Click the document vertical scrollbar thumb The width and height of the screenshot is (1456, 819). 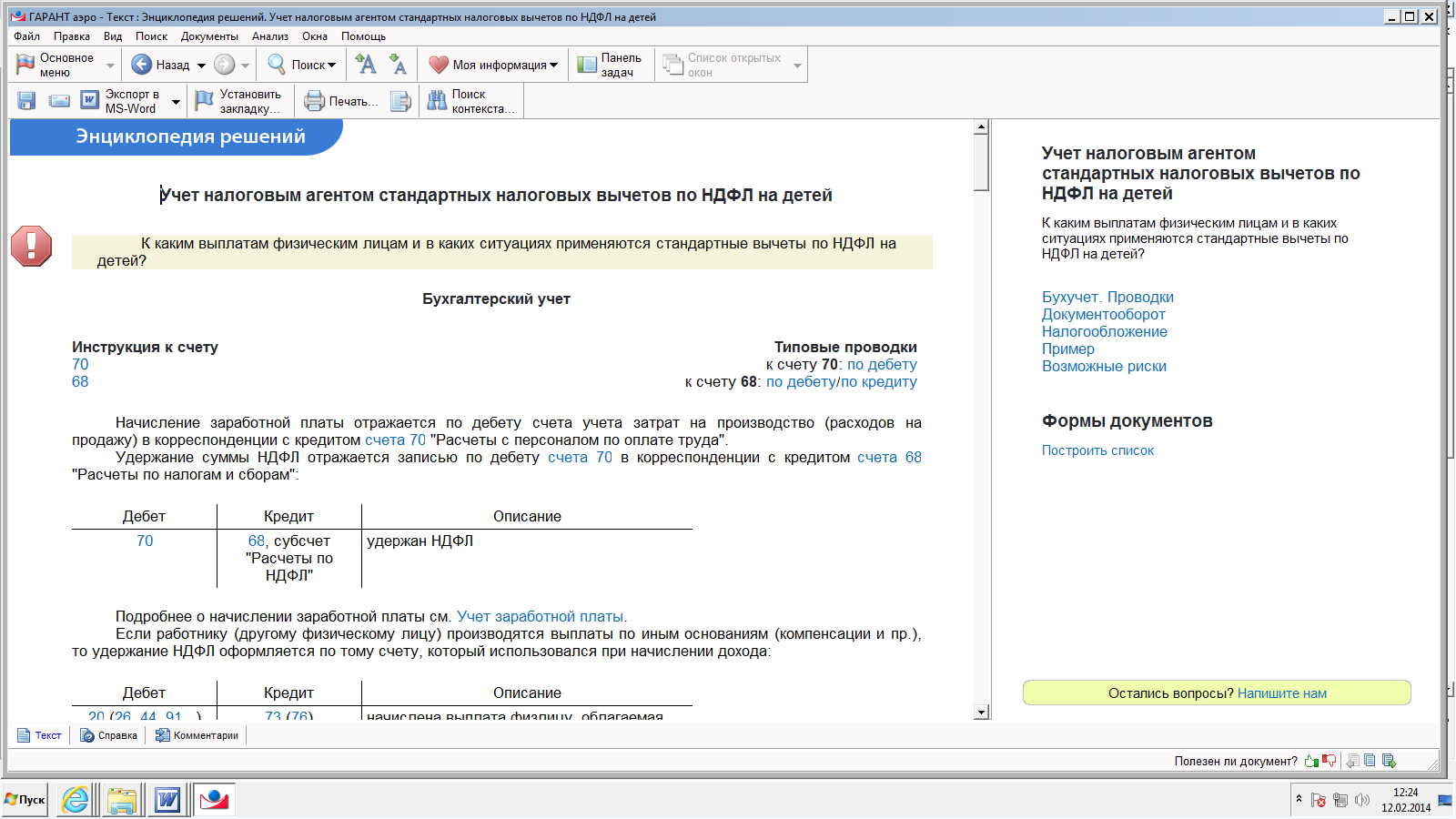point(981,163)
